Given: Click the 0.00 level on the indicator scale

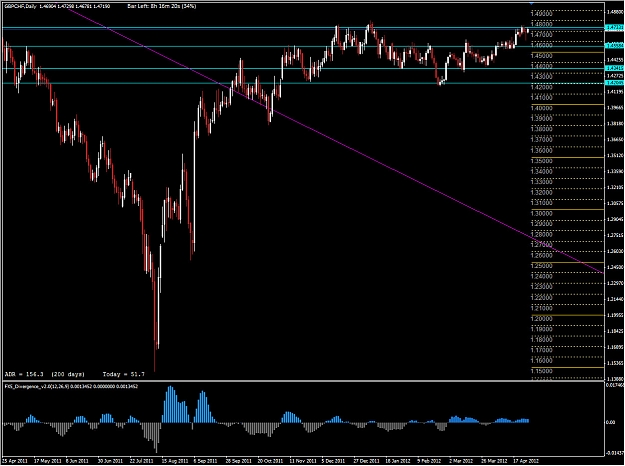Looking at the screenshot, I should 610,422.
